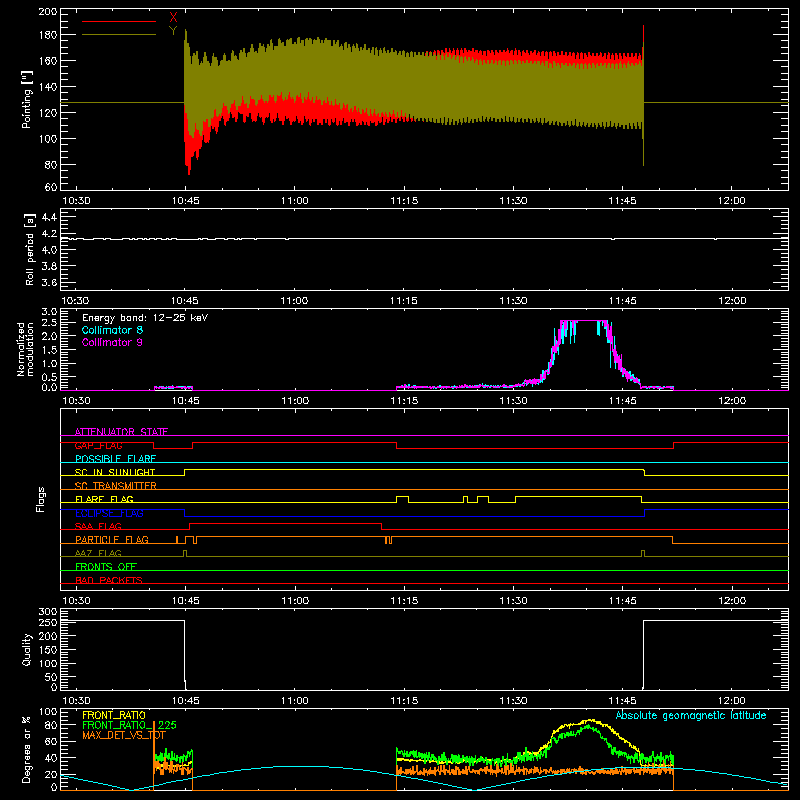Click the Pointing axis title

tap(27, 99)
